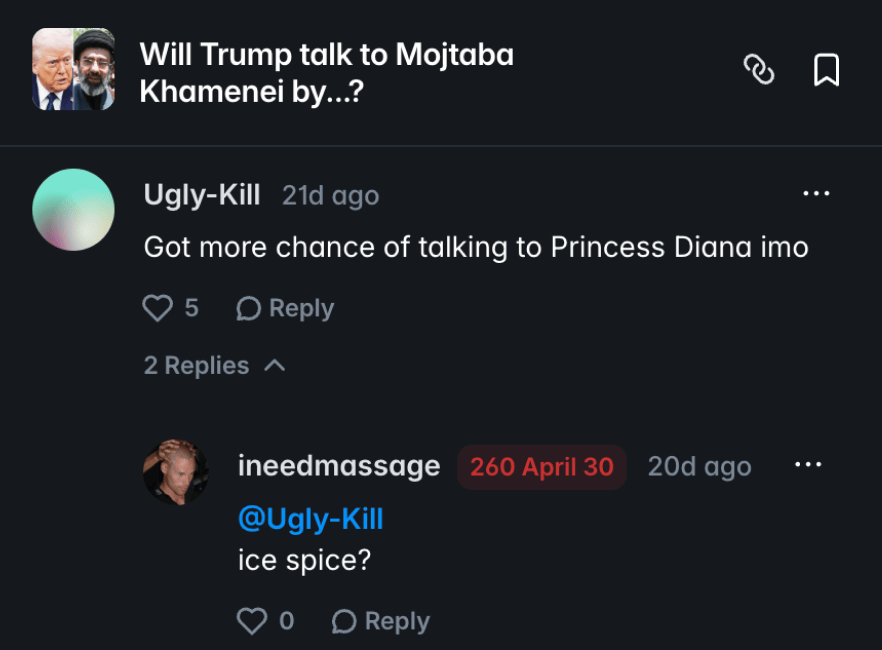Click the 21d ago timestamp on Ugly-Kill's comment

[330, 195]
